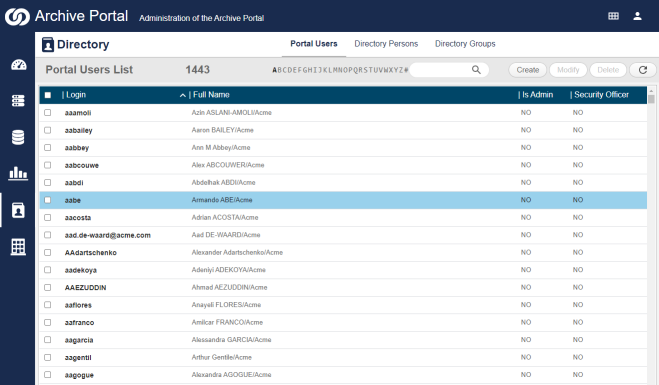
Task: Filter users by the # symbol
Action: [406, 70]
